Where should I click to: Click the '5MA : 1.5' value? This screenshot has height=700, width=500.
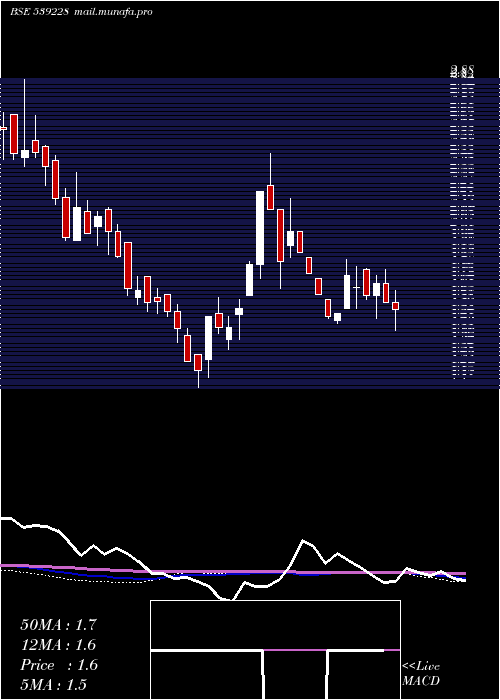pos(54,684)
